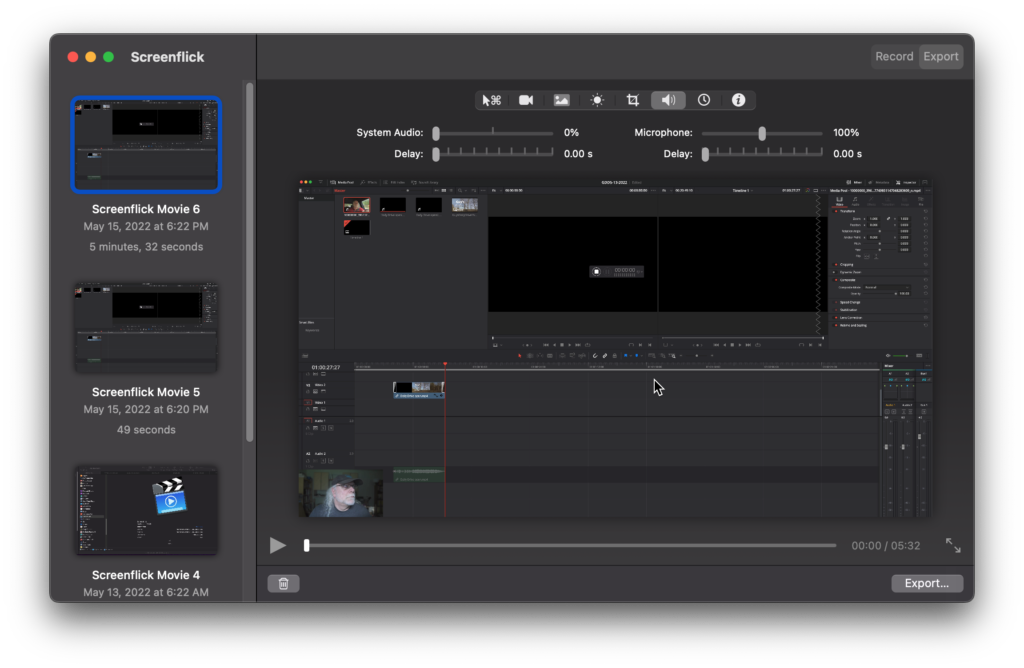This screenshot has height=668, width=1024.
Task: Play the selected movie
Action: click(278, 545)
